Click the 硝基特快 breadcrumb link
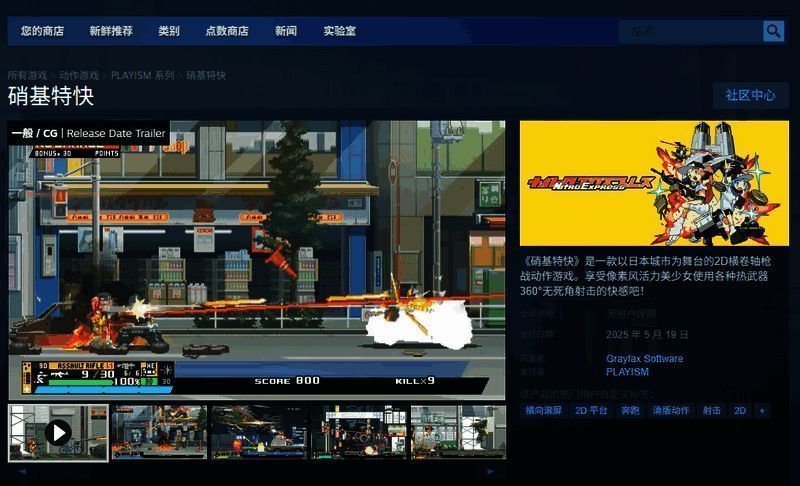The height and width of the screenshot is (486, 800). pyautogui.click(x=206, y=75)
